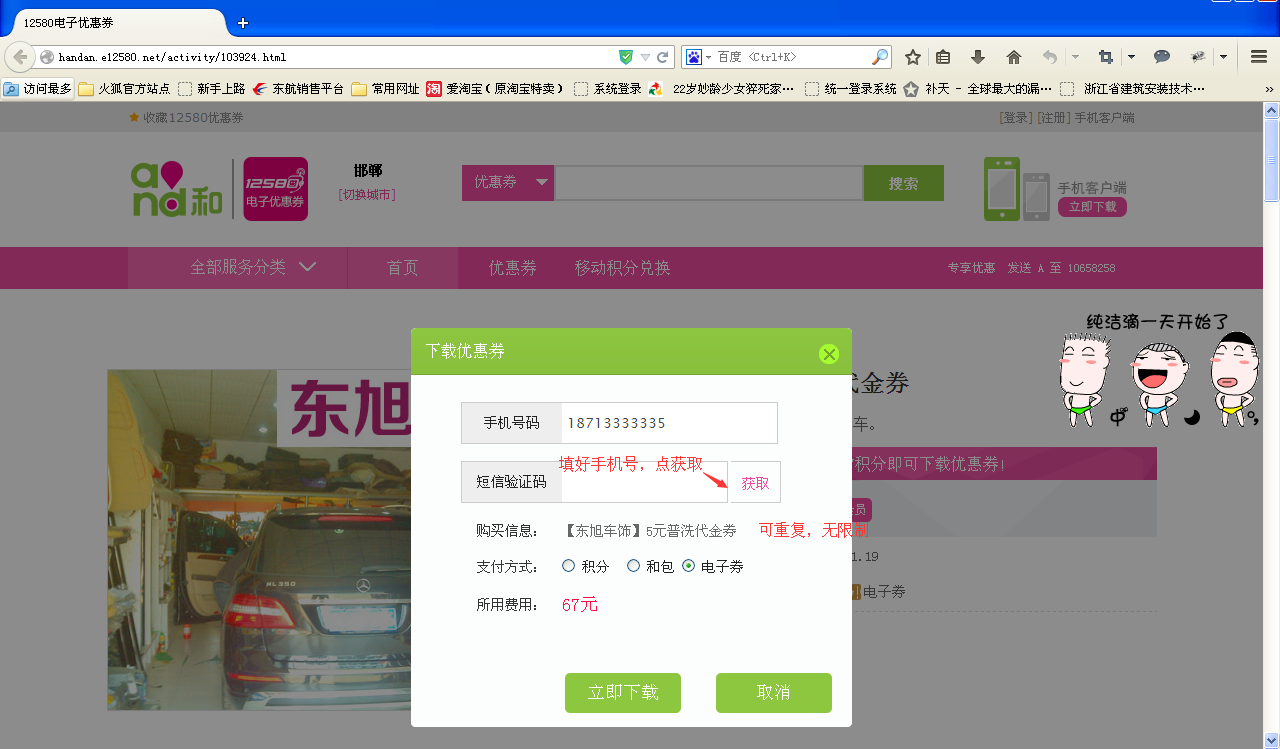
Task: Click 获取 to request SMS code
Action: (755, 482)
